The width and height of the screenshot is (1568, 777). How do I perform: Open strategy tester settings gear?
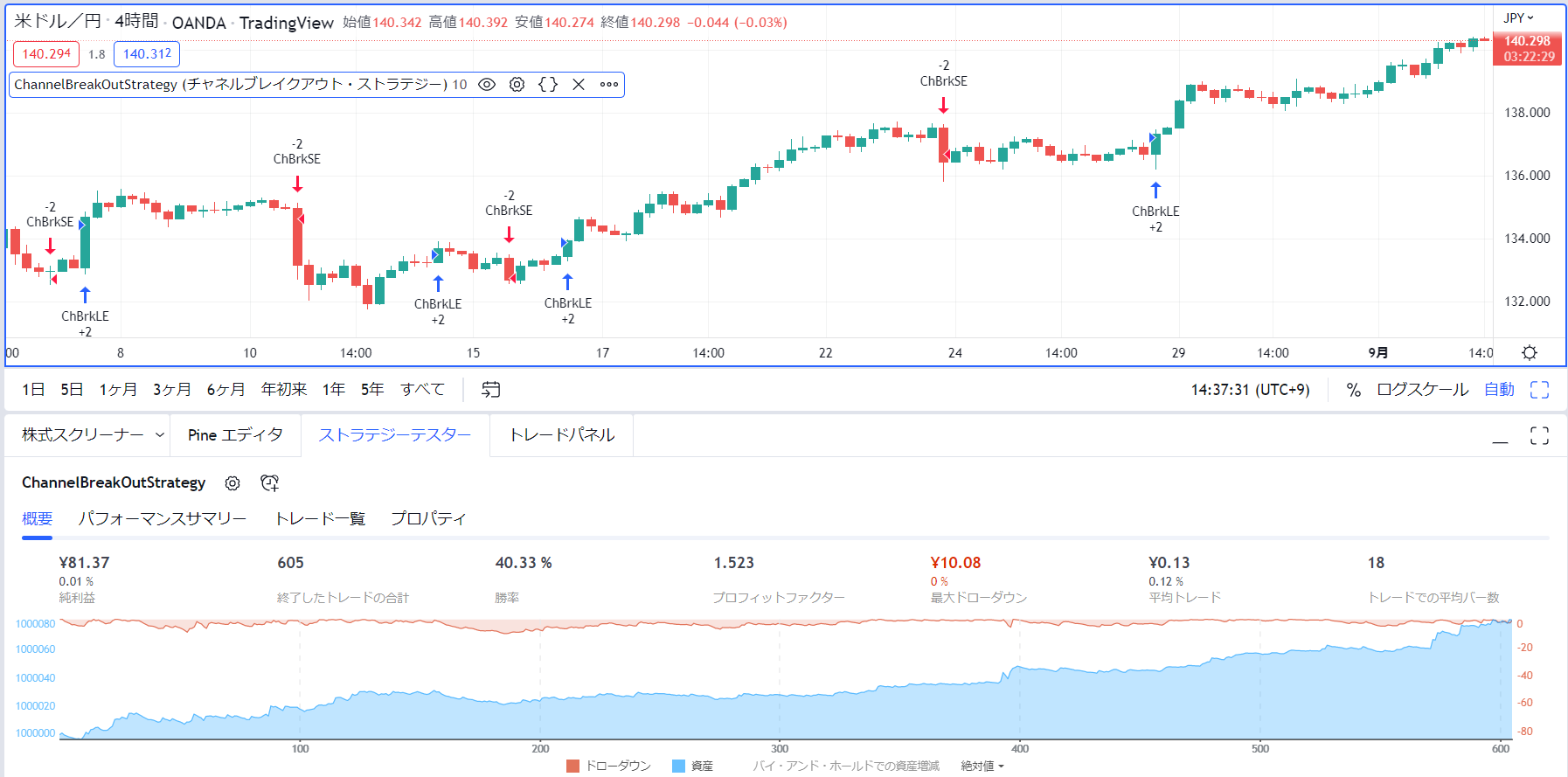pos(232,483)
